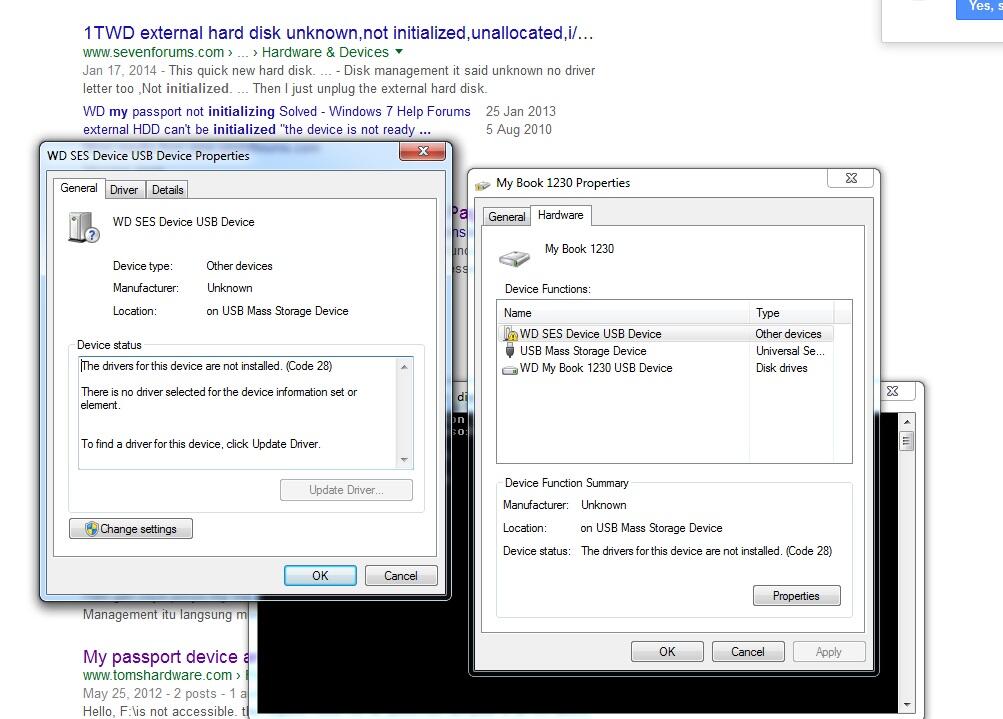1003x719 pixels.
Task: Click the Hardware & Devices breadcrumb
Action: coord(325,52)
